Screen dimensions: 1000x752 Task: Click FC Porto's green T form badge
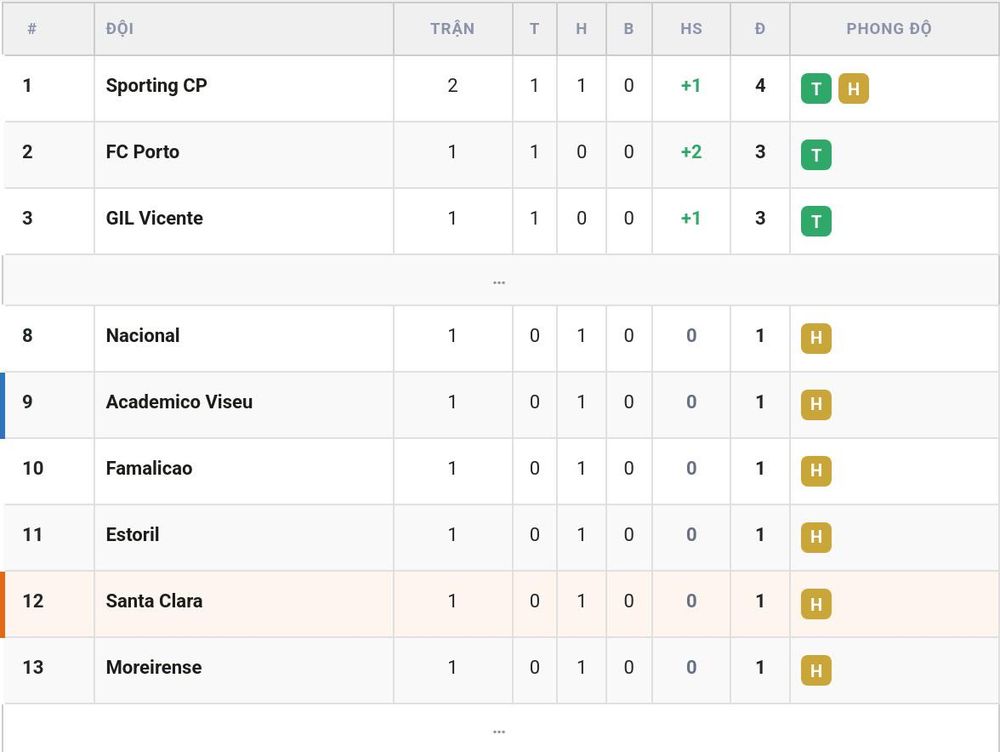[x=816, y=155]
